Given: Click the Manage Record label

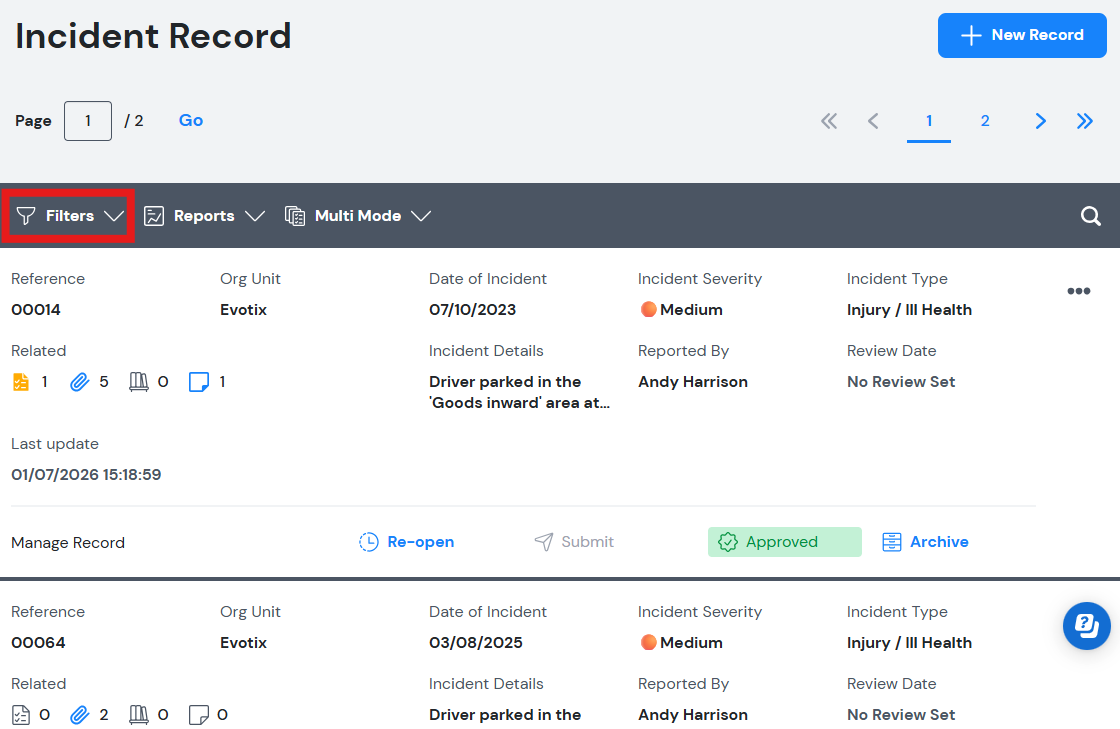Looking at the screenshot, I should pos(68,543).
